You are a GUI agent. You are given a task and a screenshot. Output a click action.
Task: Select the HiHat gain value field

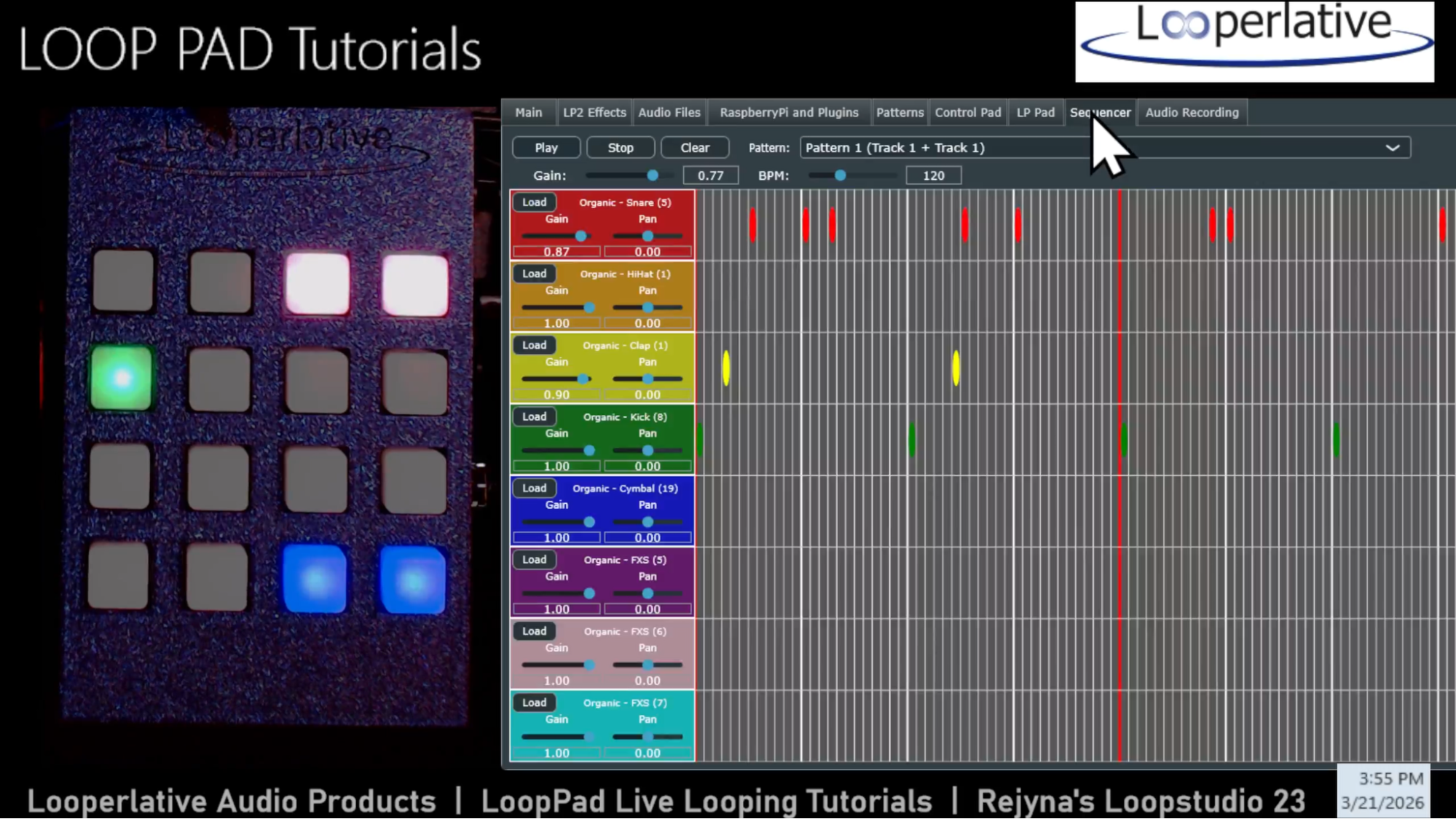tap(556, 323)
